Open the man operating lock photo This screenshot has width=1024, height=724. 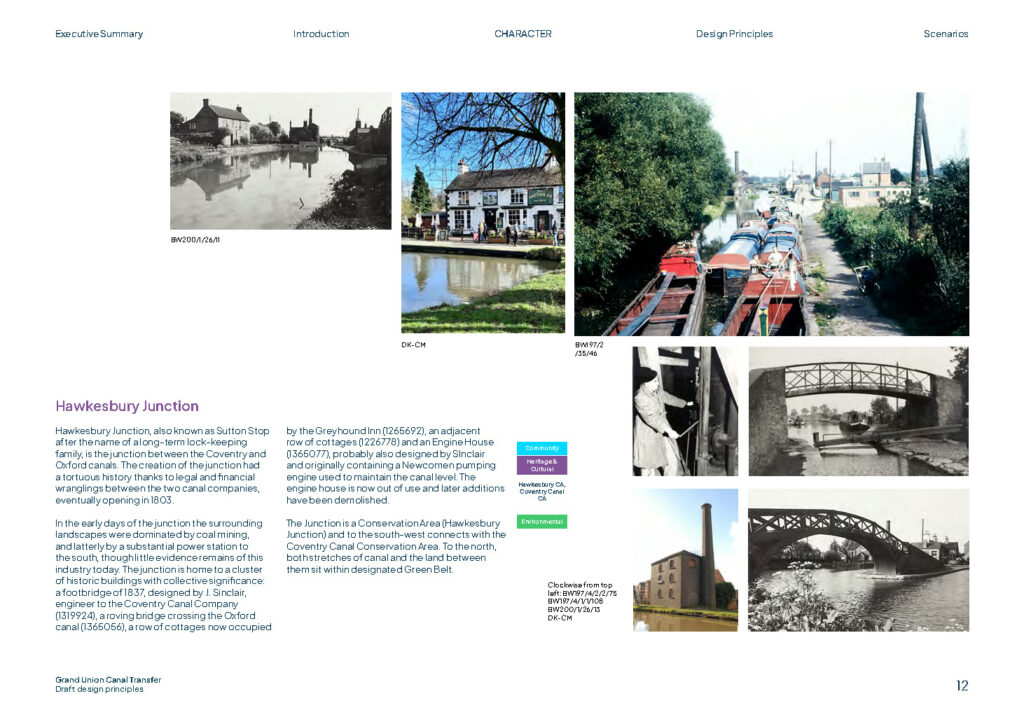(x=685, y=411)
